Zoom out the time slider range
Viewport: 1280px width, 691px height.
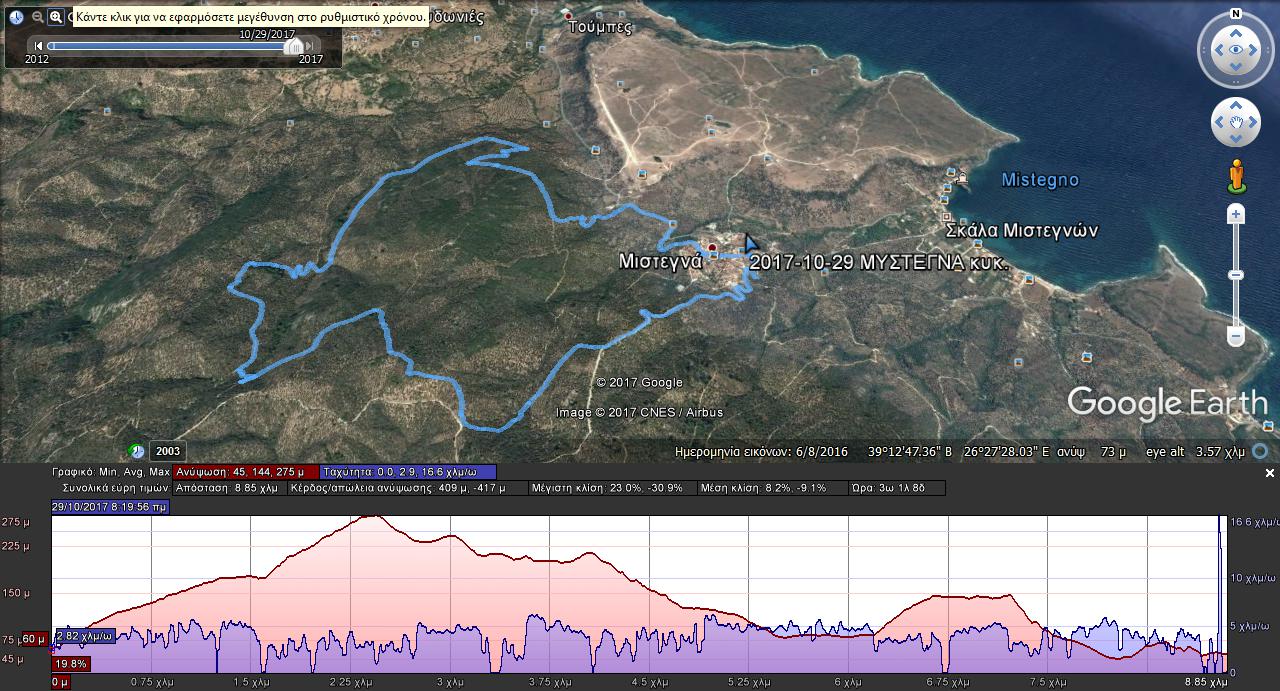click(x=38, y=17)
